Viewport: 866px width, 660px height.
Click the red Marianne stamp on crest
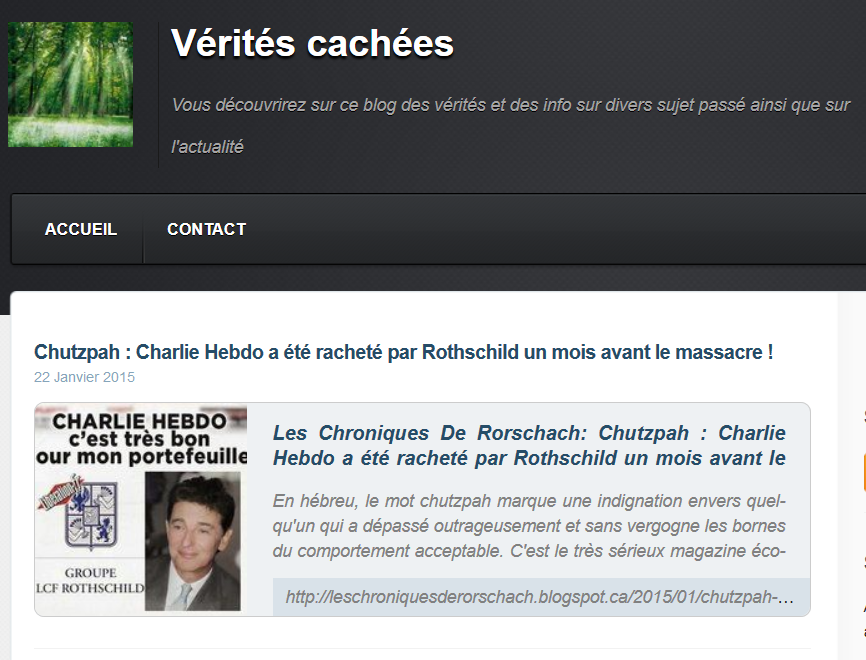tap(59, 493)
